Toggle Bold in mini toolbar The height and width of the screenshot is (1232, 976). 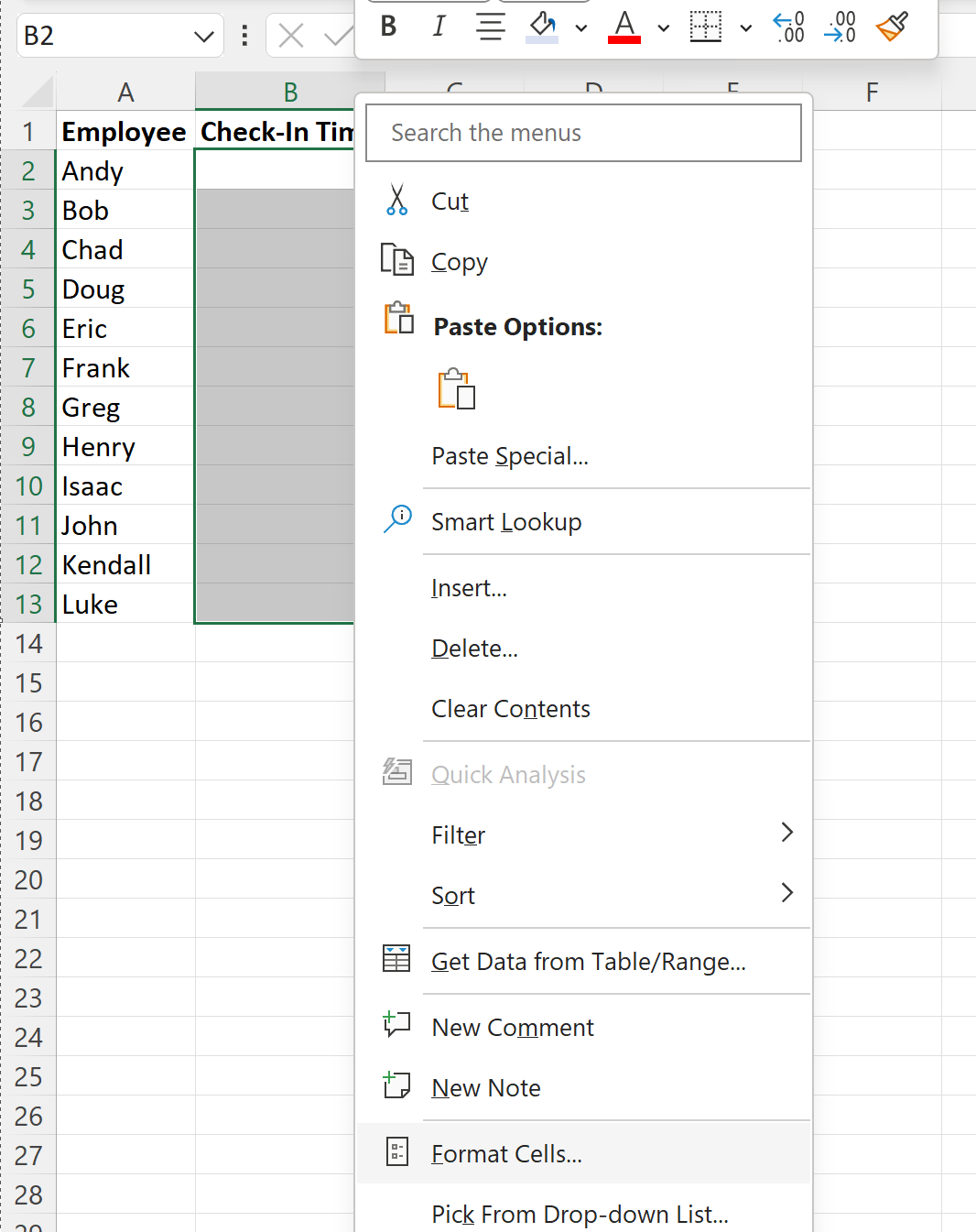[388, 27]
